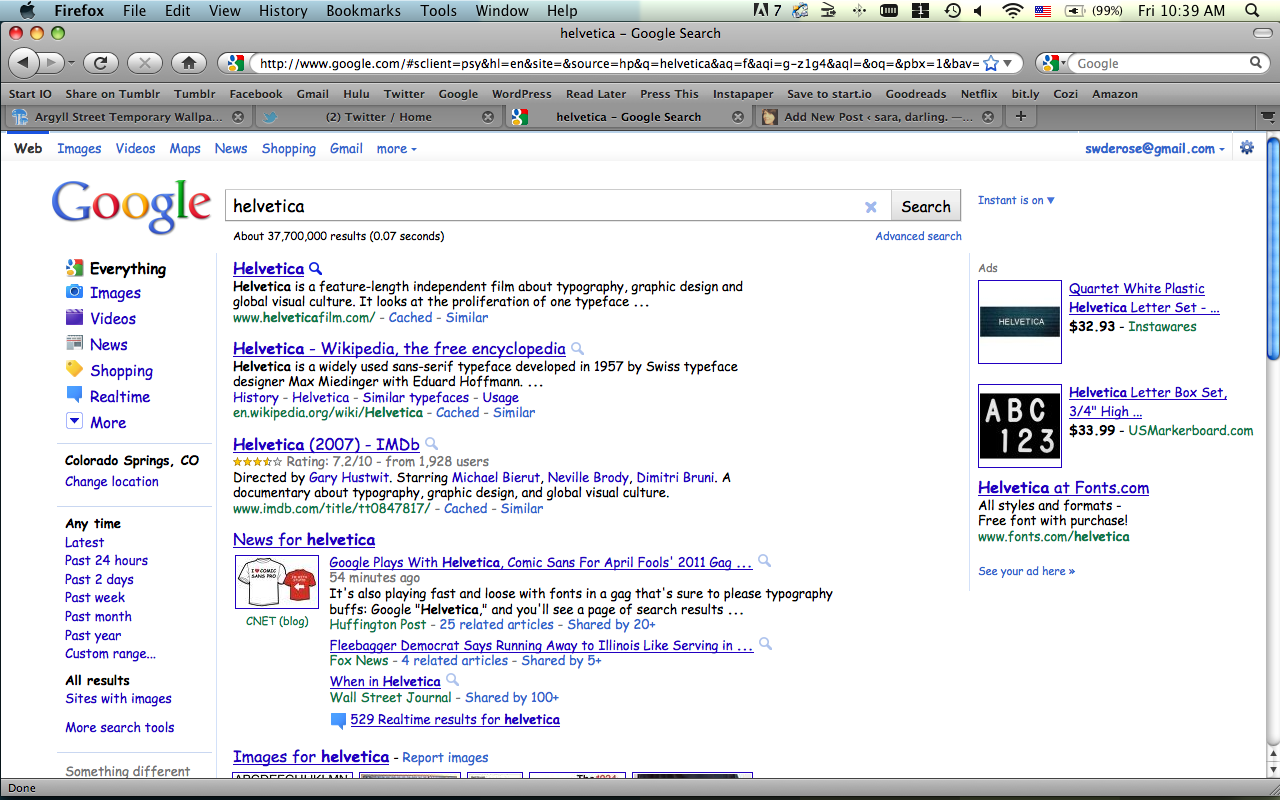Open the swderose@gmail.com account dropdown
Viewport: 1280px width, 800px height.
tap(1156, 149)
